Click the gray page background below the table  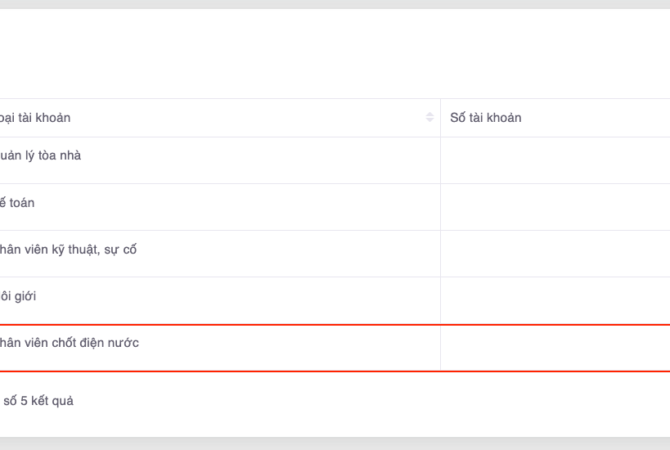pos(335,443)
